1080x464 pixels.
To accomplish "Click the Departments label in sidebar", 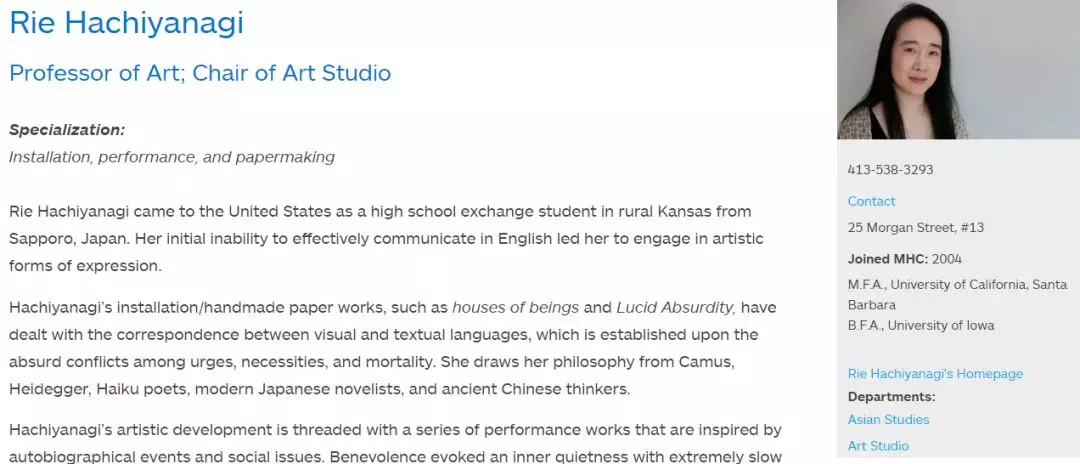I will point(892,396).
